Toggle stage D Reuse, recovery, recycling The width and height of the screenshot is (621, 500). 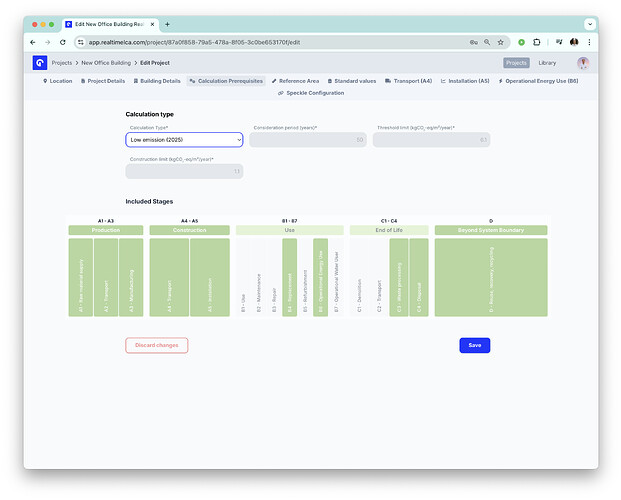491,277
